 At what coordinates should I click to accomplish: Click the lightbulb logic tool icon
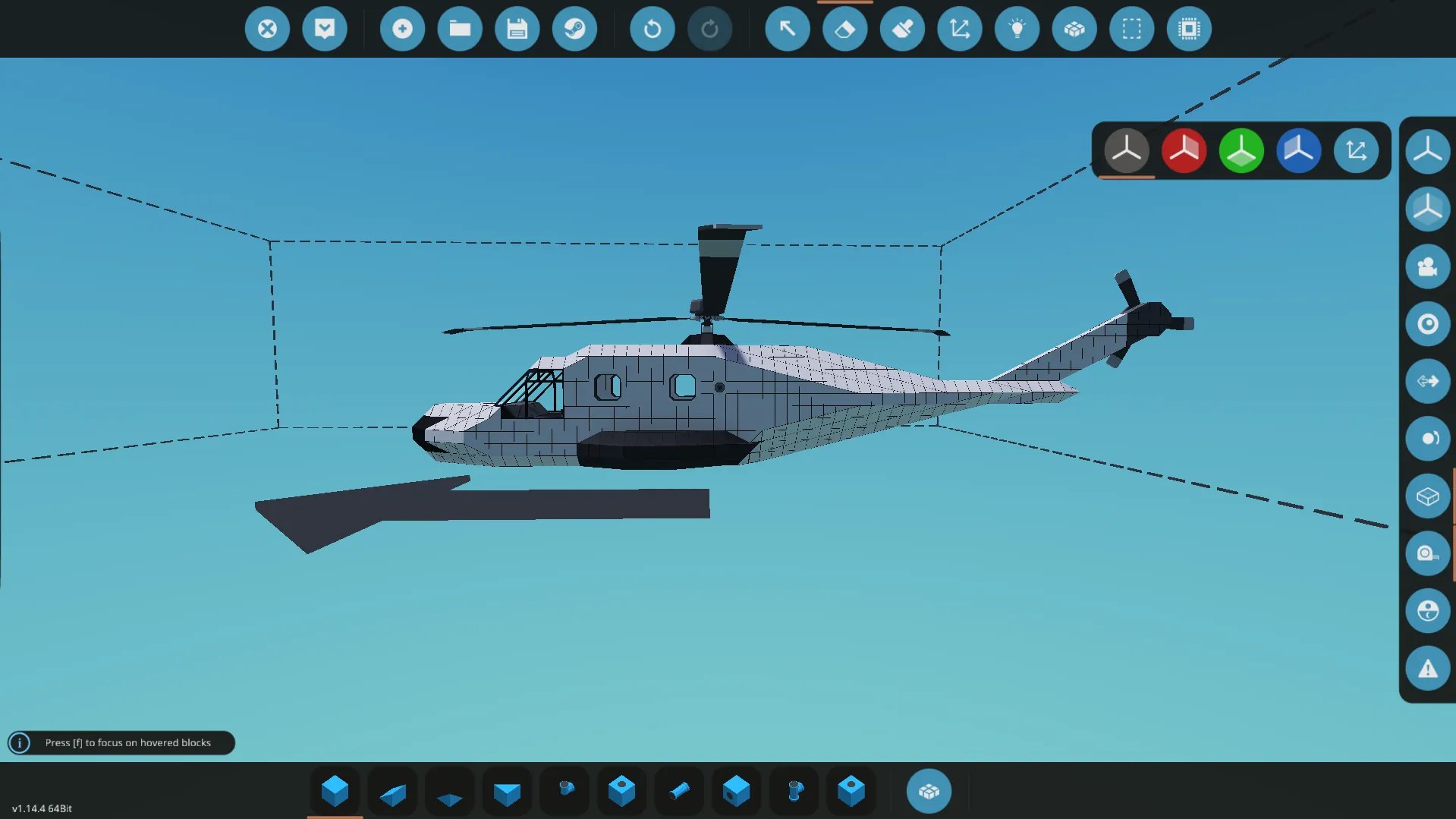pos(1017,29)
